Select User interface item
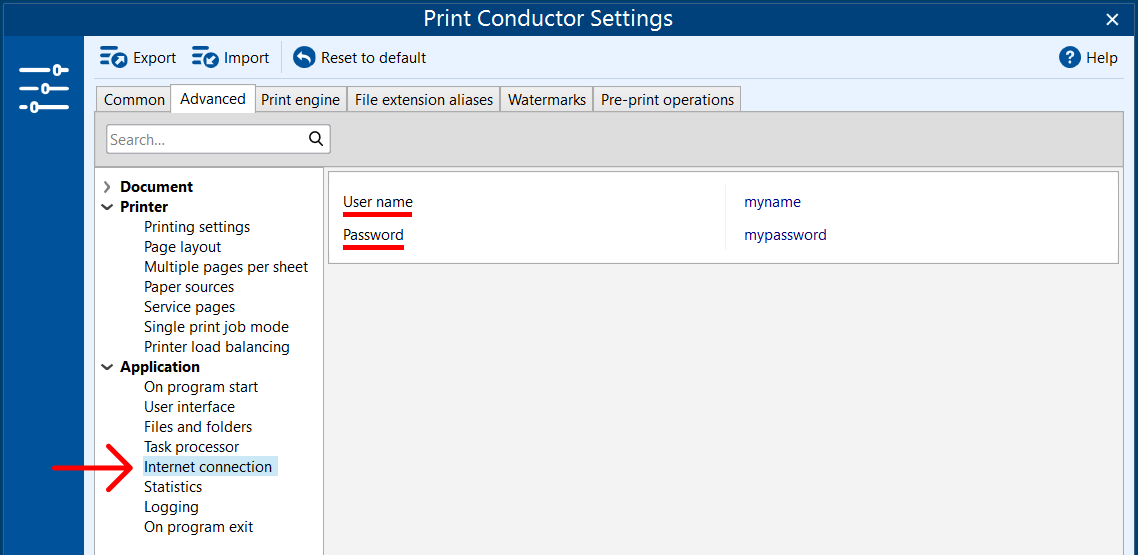 click(x=189, y=407)
